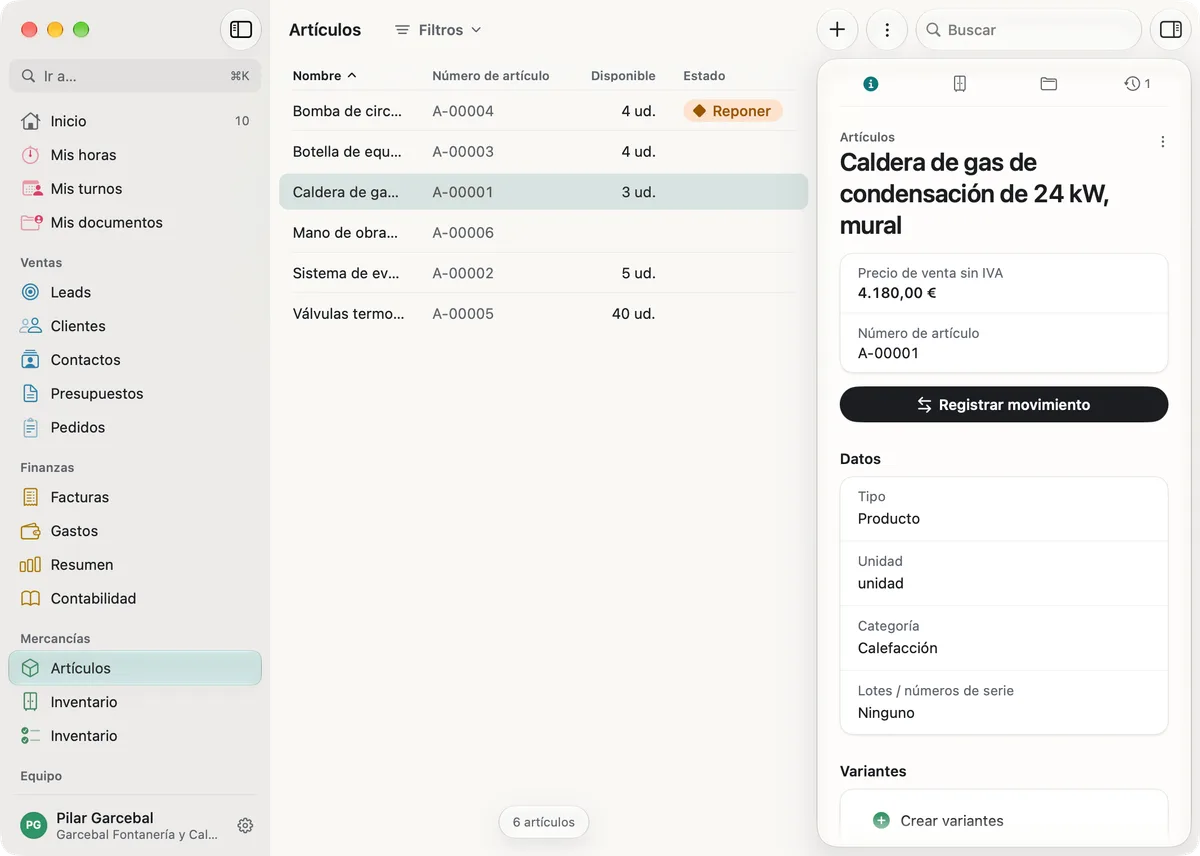Click the green plus icon at Crear variantes
Image resolution: width=1200 pixels, height=856 pixels.
[x=881, y=820]
